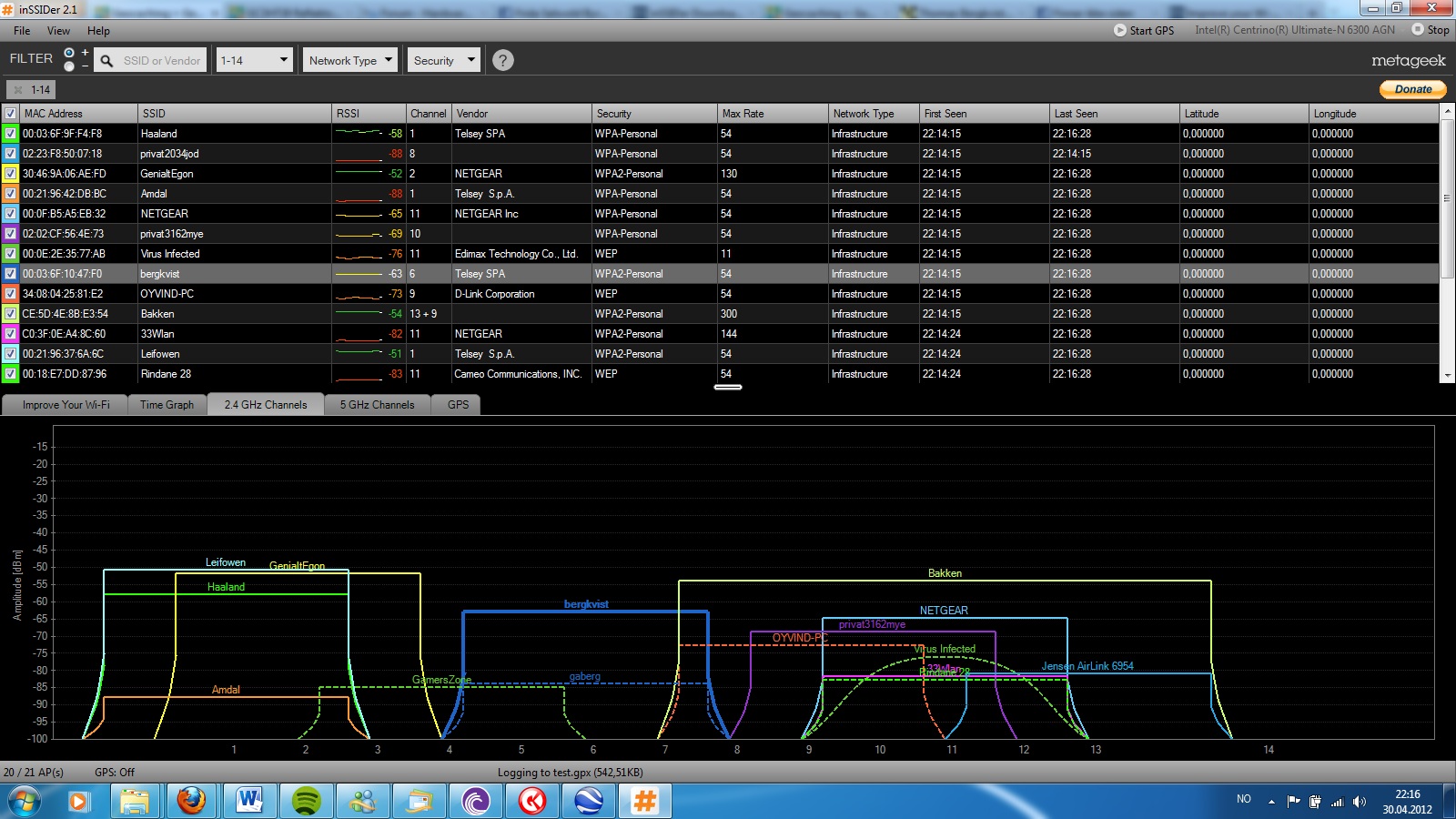Open the Help menu
Viewport: 1456px width, 819px height.
click(98, 31)
